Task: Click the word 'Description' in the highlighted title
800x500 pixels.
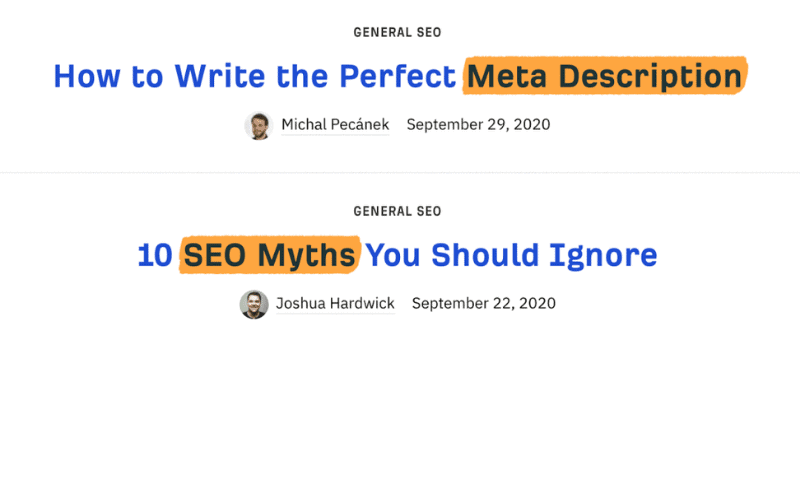Action: (x=651, y=77)
